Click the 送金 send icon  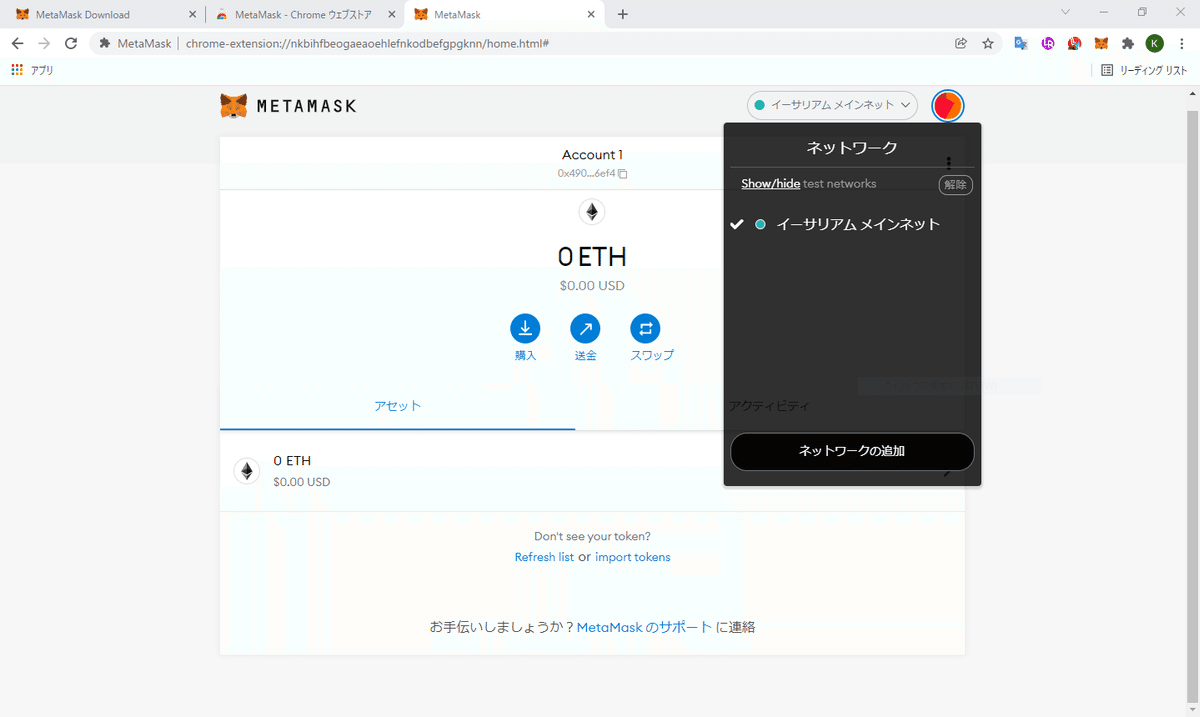[x=585, y=328]
